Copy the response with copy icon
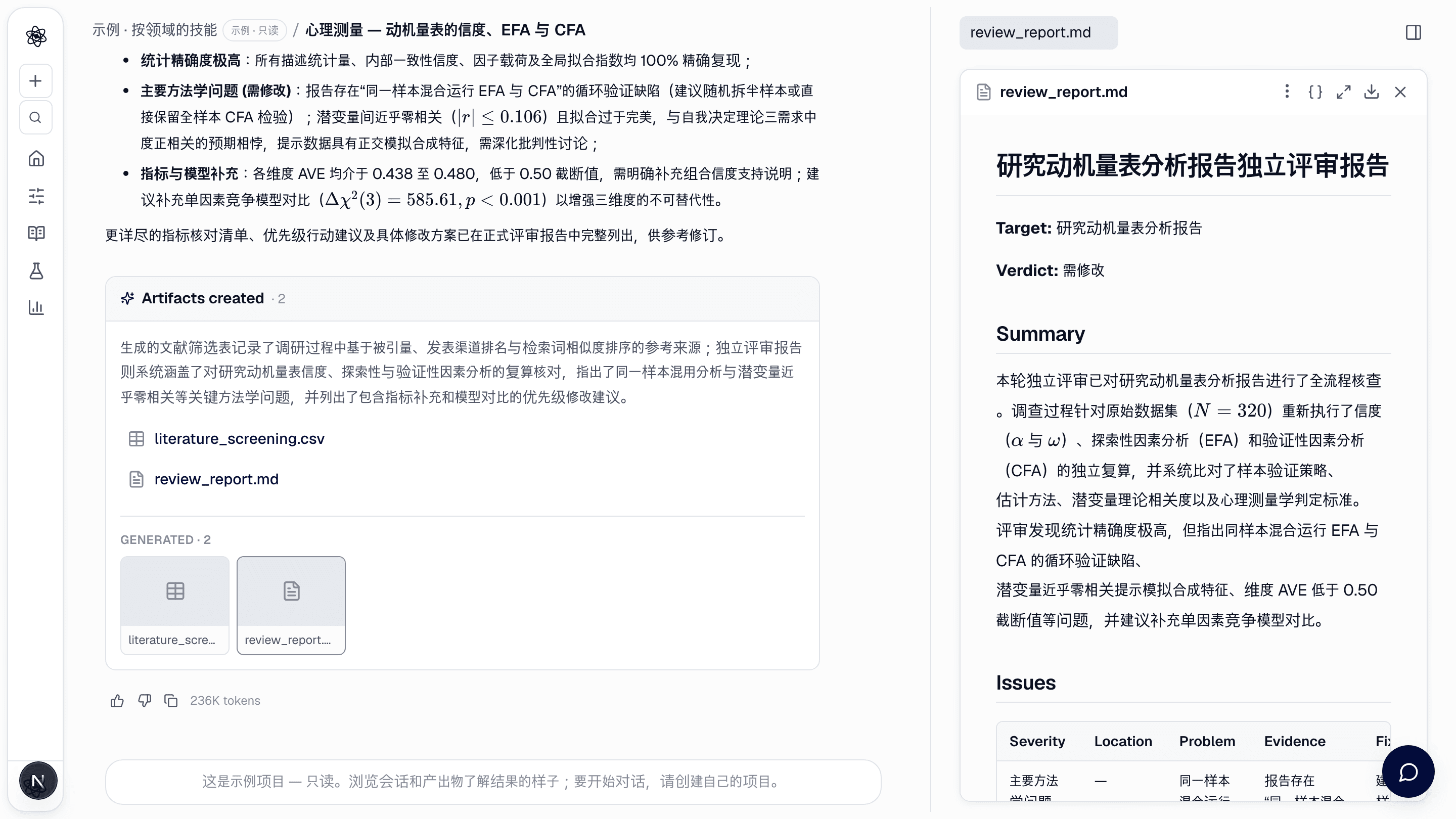This screenshot has height=819, width=1456. 171,701
